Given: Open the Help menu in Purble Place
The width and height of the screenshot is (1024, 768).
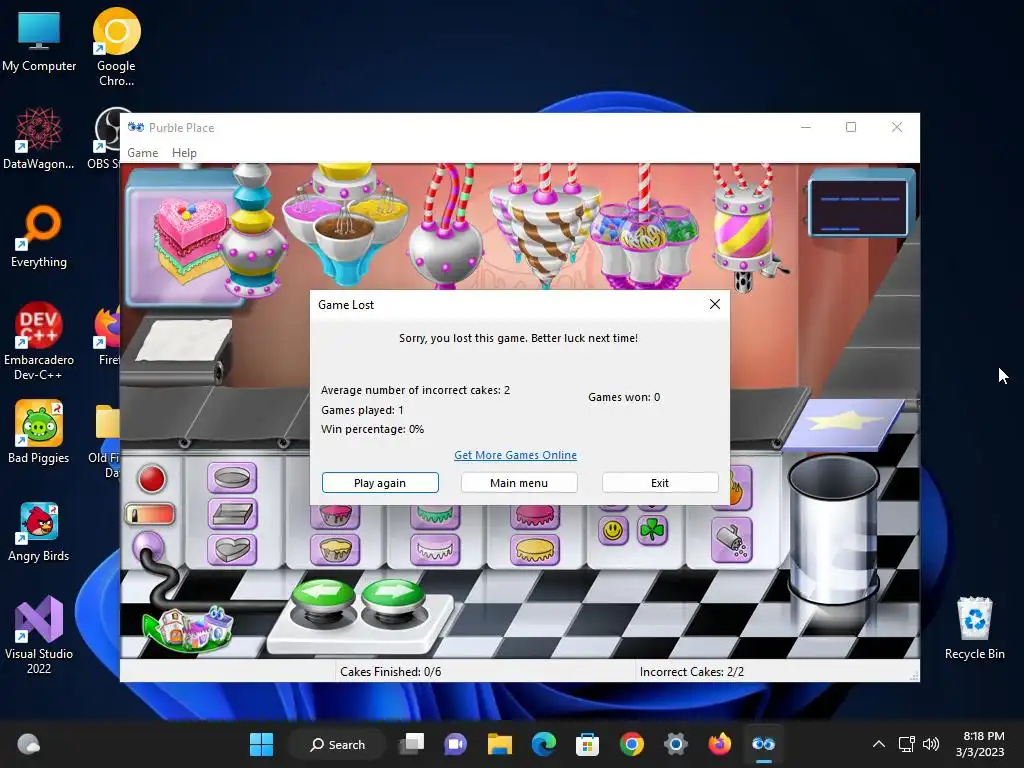Looking at the screenshot, I should 184,153.
